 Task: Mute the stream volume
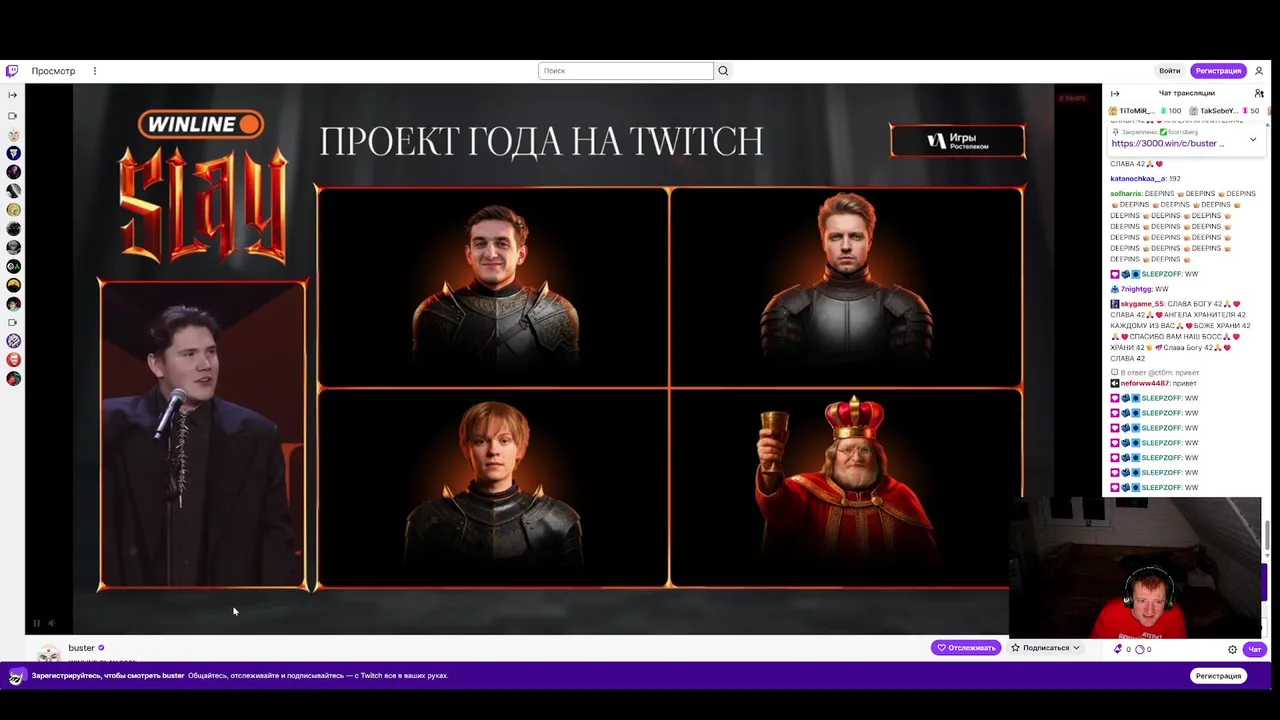(52, 623)
